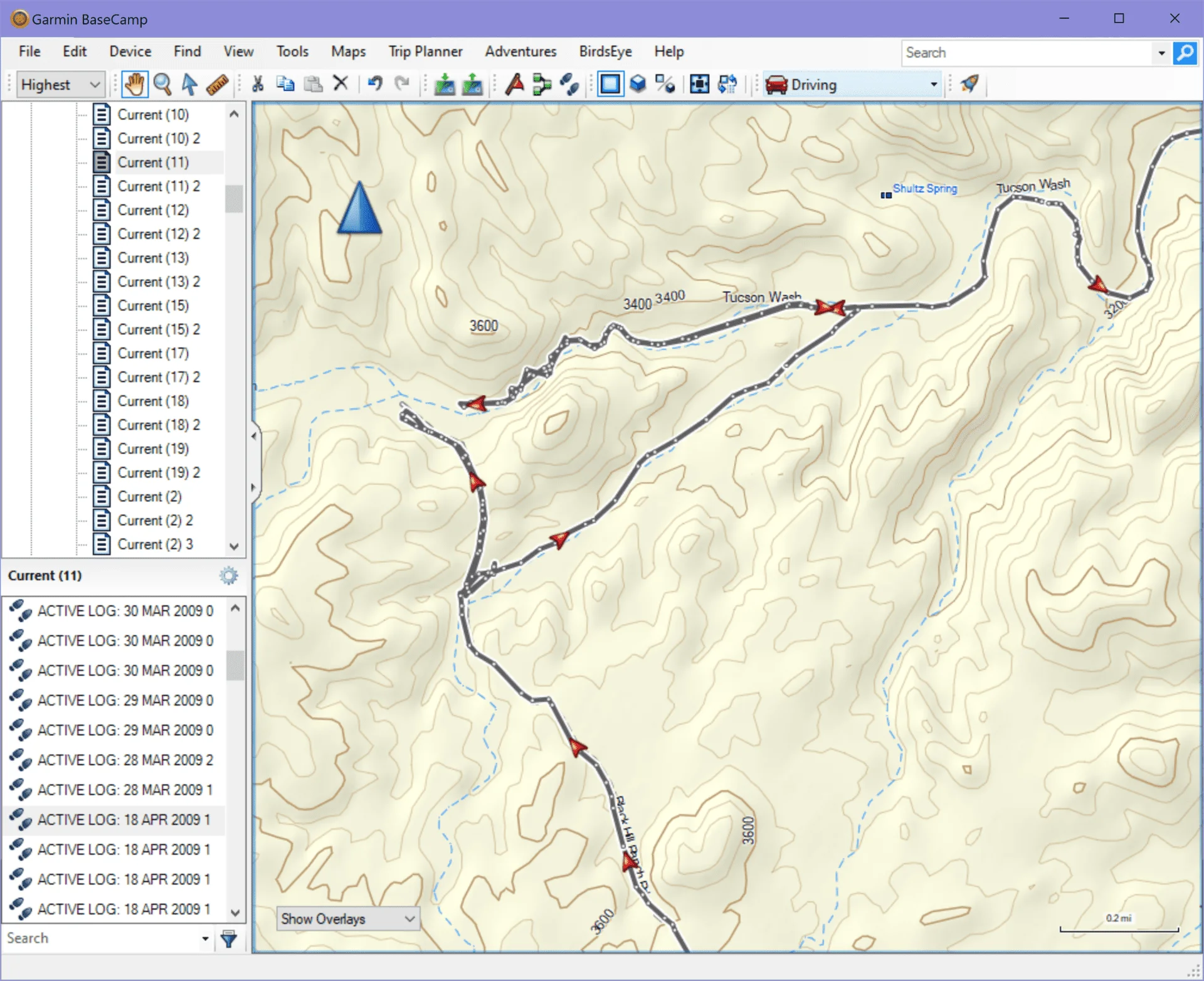Viewport: 1204px width, 981px height.
Task: Click the lower expand arrow on panel splitter
Action: [x=253, y=487]
